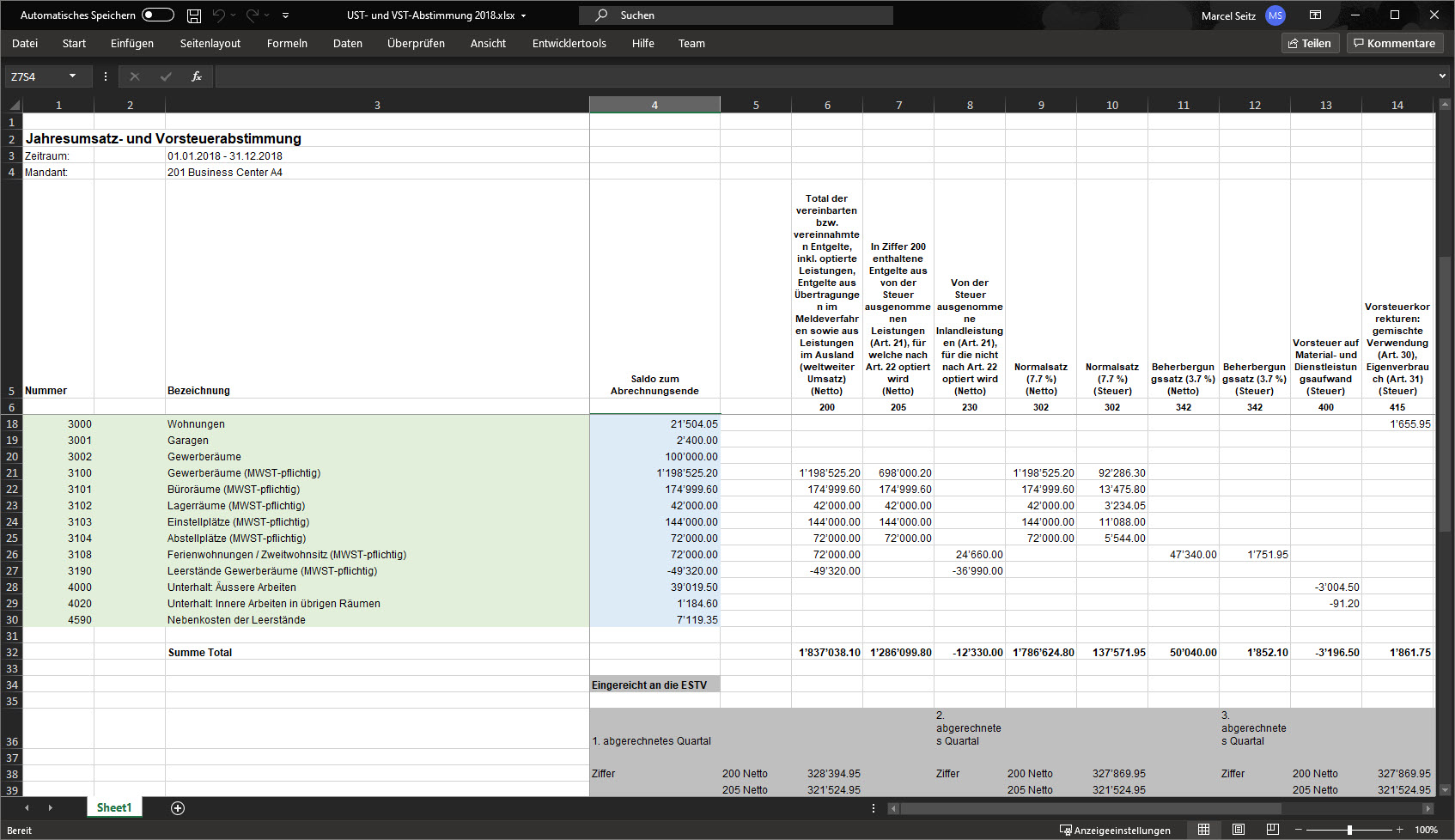
Task: Click the Teilen button
Action: 1310,43
